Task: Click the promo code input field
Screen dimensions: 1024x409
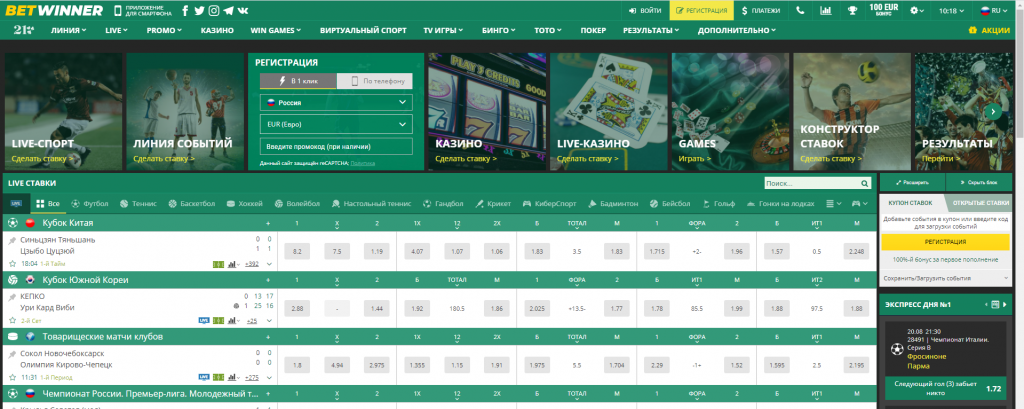Action: click(x=336, y=146)
